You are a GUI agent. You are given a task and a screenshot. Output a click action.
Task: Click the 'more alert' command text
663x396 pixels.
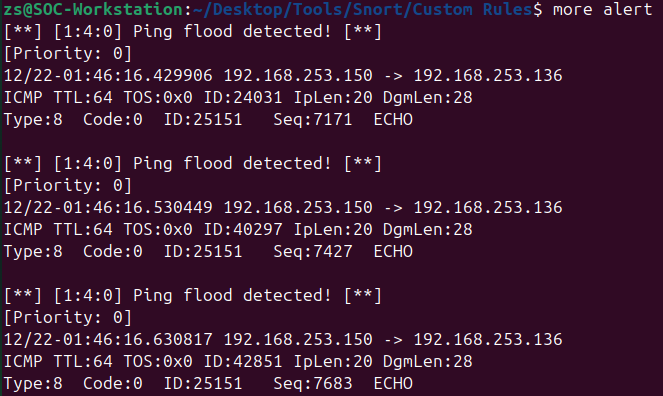point(603,9)
